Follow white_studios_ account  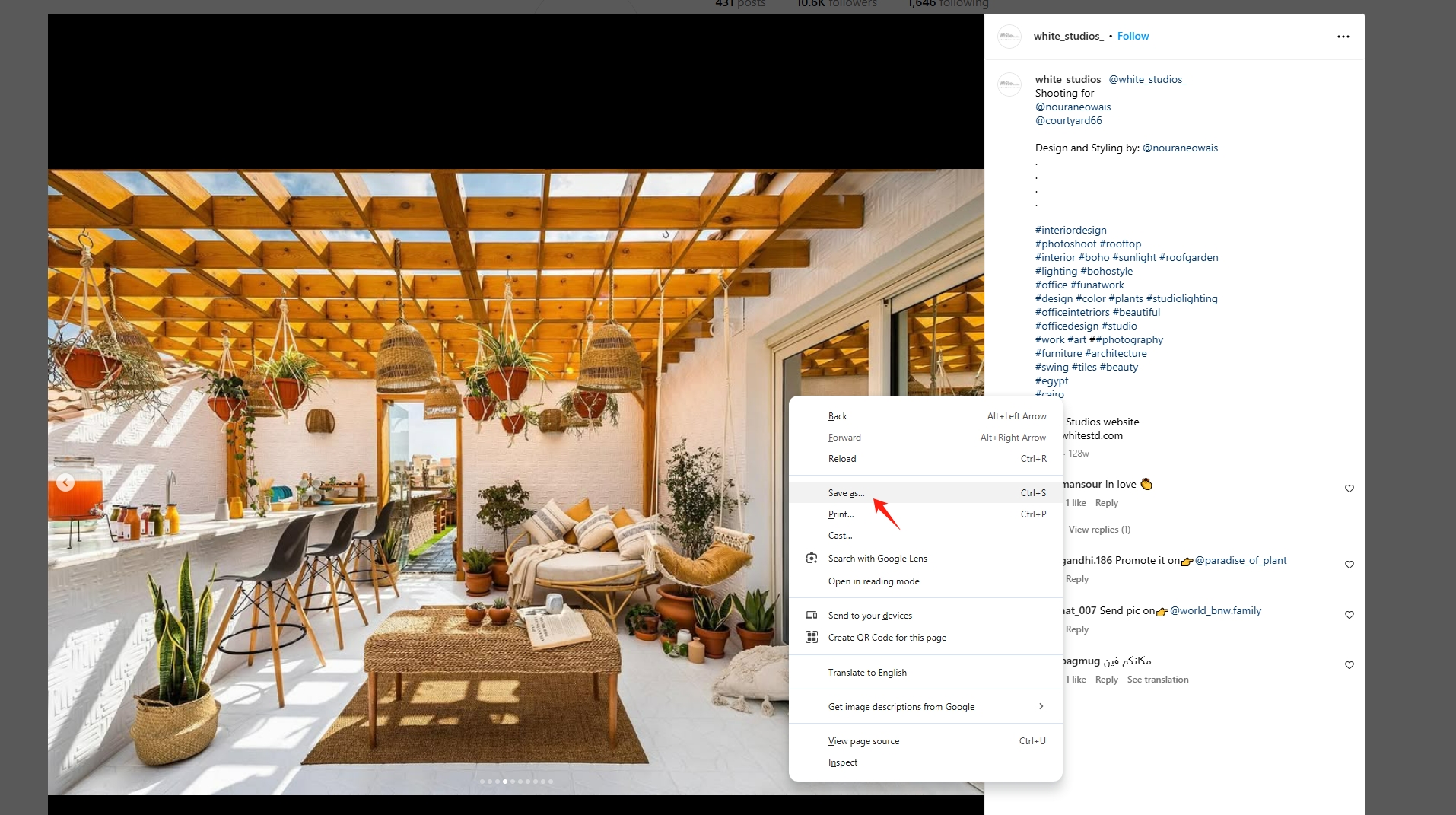[1133, 36]
